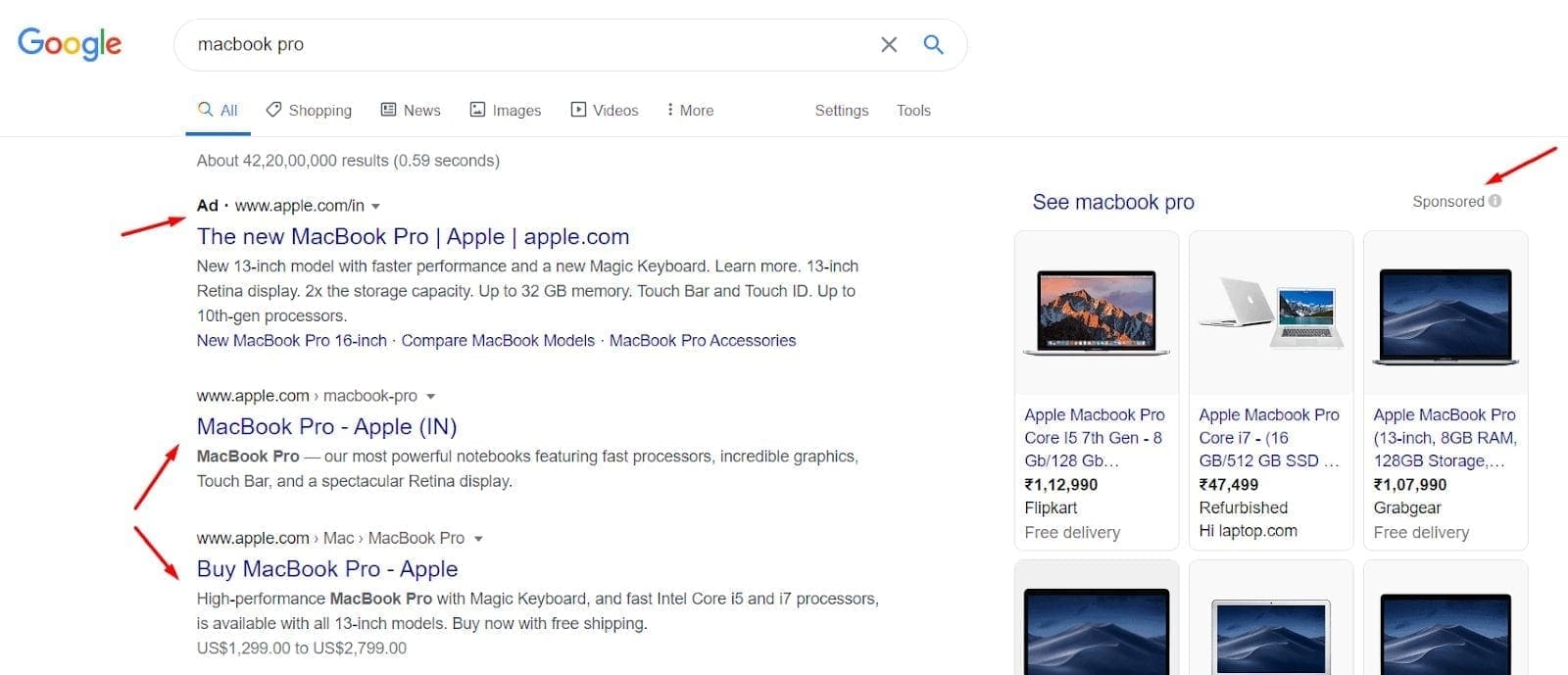This screenshot has height=675, width=1568.
Task: Switch to the News tab
Action: tap(411, 110)
